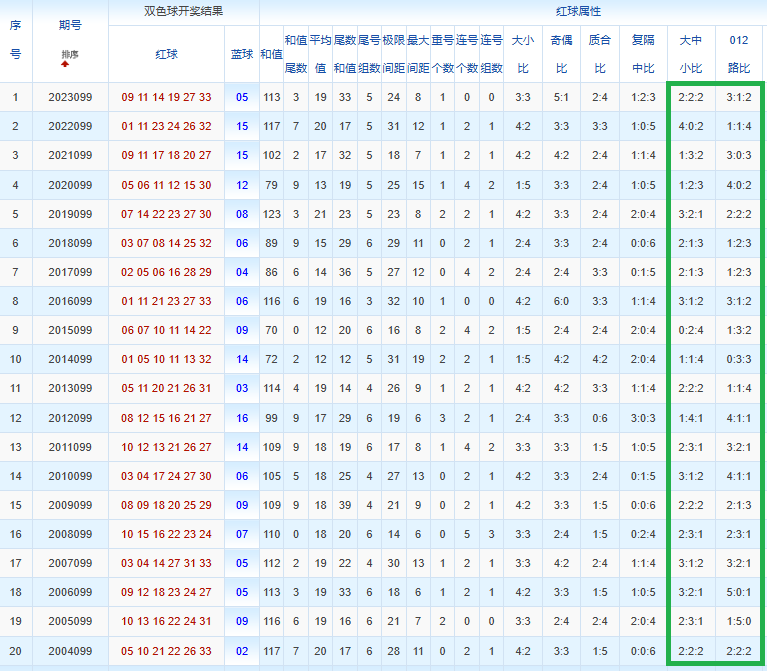767x671 pixels.
Task: Click the 大小比 column header
Action: click(522, 54)
